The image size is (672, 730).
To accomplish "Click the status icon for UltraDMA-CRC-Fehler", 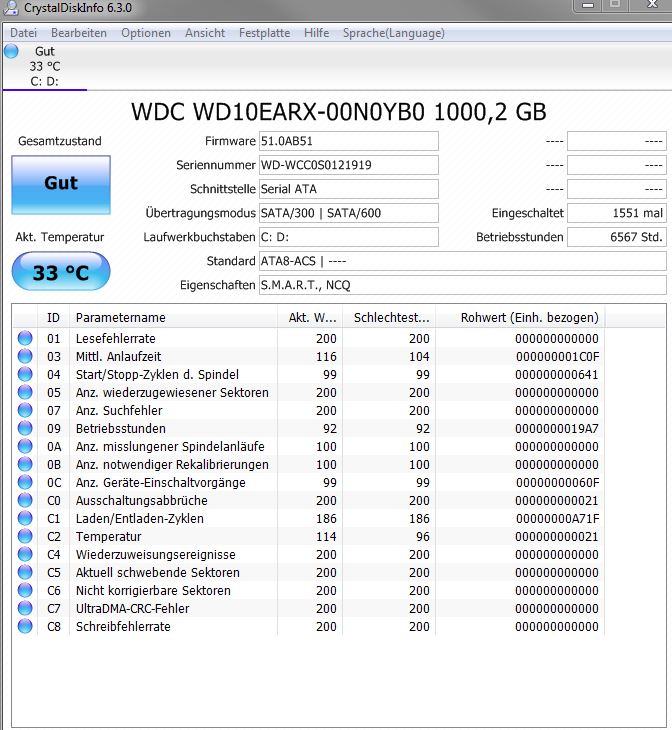I will pyautogui.click(x=25, y=608).
